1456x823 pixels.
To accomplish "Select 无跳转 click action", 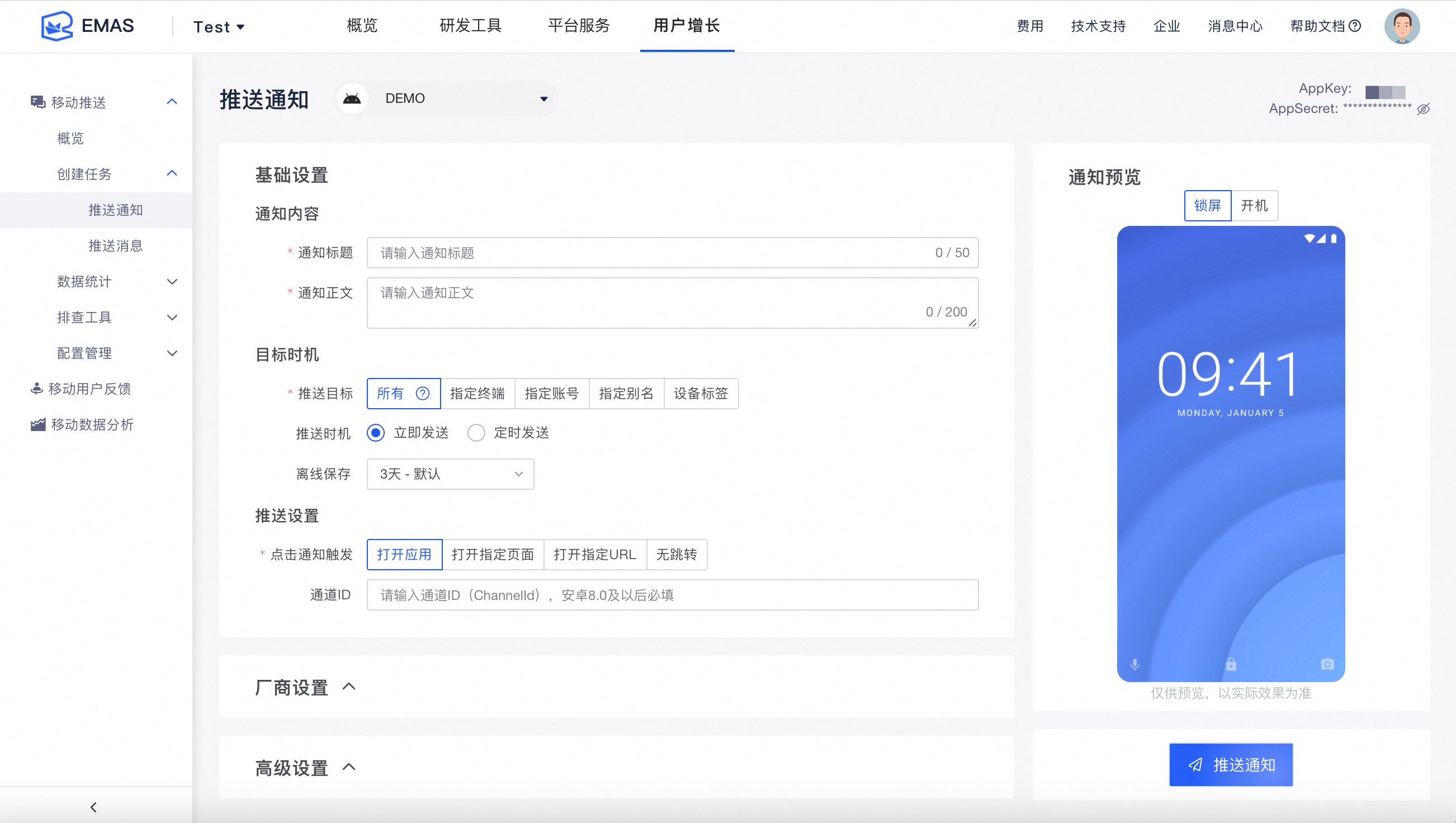I will (x=677, y=555).
